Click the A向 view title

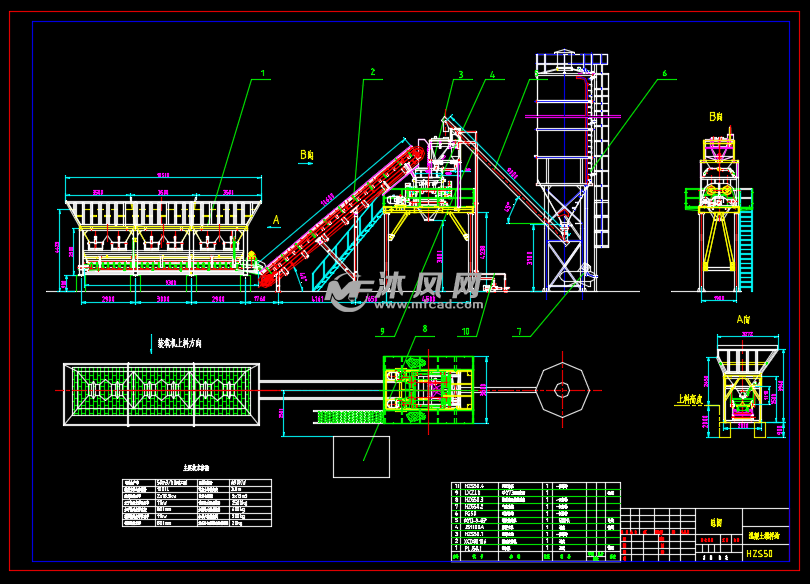click(743, 320)
